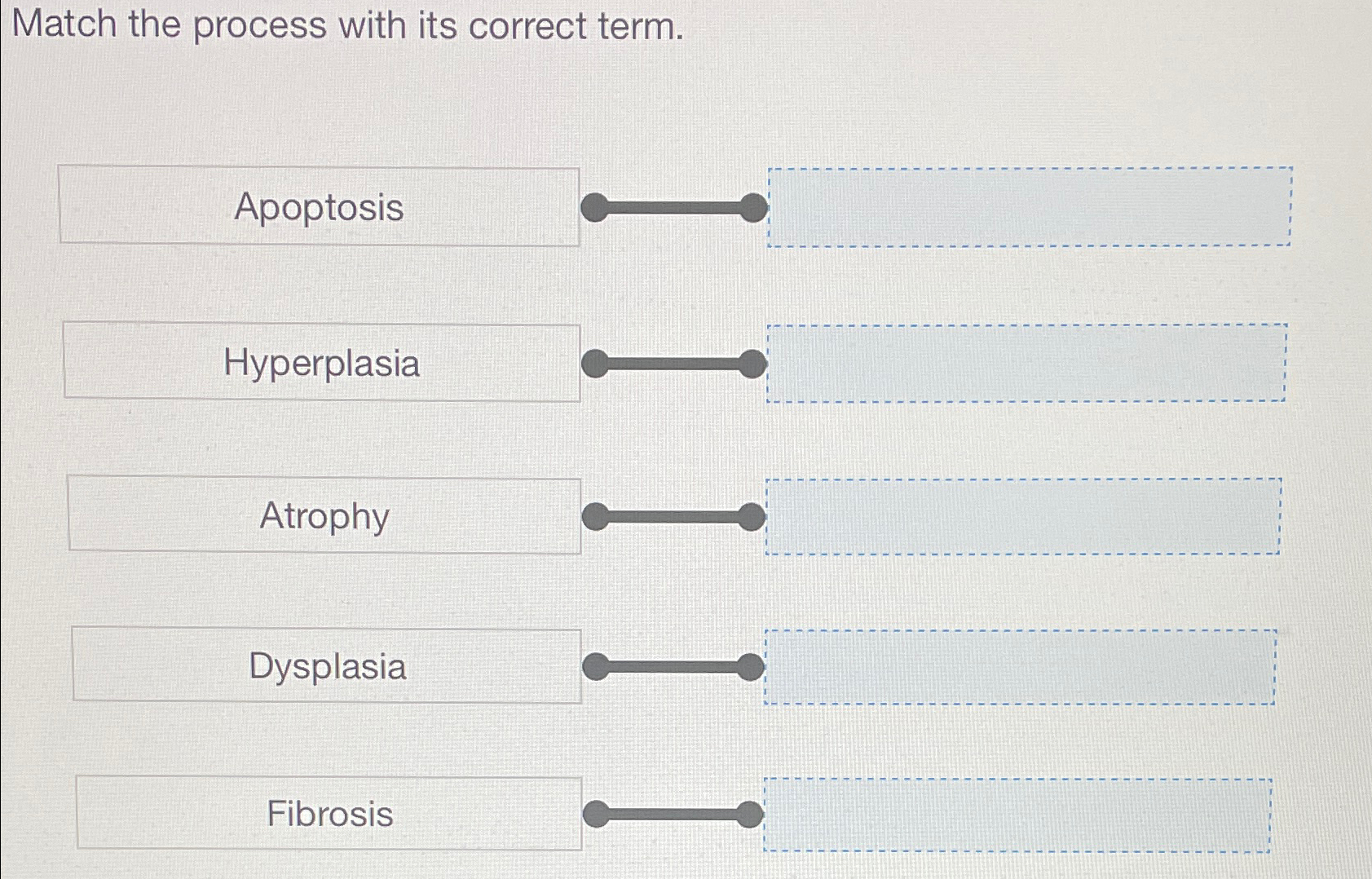The image size is (1372, 879).
Task: Select the Hyperplasia term box
Action: [322, 364]
